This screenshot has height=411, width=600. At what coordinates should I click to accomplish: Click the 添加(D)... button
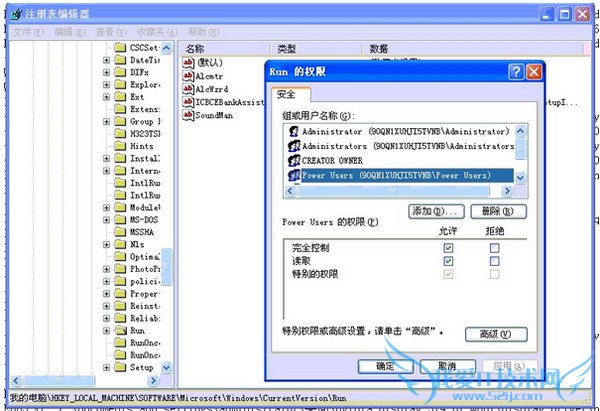point(436,211)
